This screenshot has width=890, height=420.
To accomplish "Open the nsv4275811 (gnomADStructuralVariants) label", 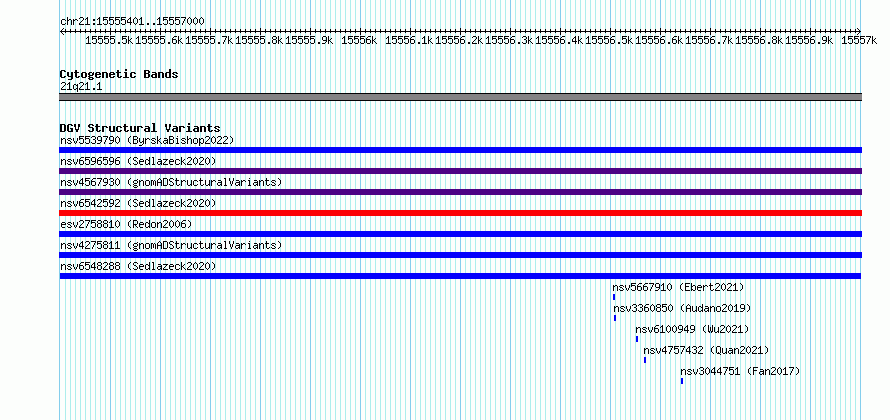I will 171,245.
